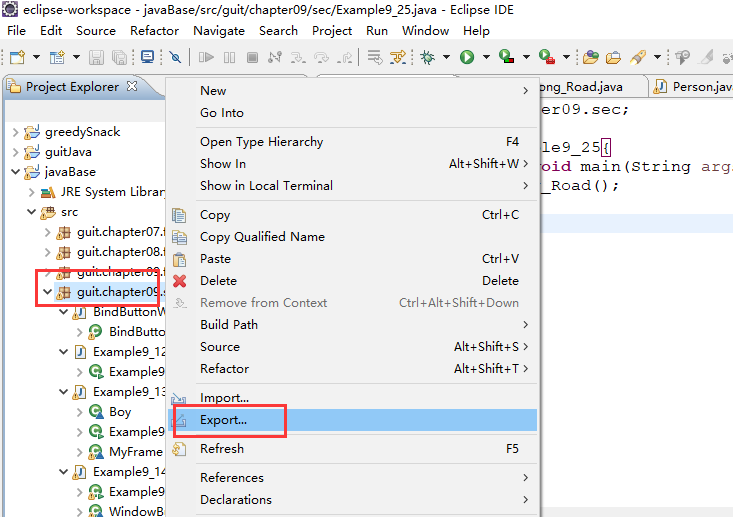Click the second New item wizard icon
733x517 pixels.
57,57
